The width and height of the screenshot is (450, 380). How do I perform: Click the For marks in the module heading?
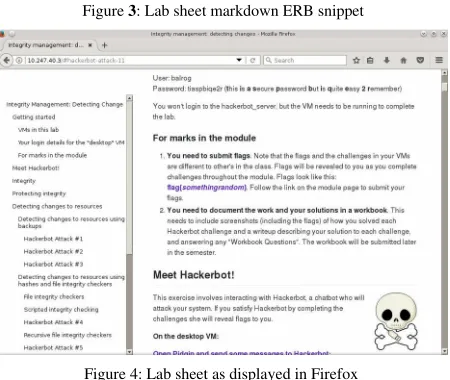click(x=204, y=138)
